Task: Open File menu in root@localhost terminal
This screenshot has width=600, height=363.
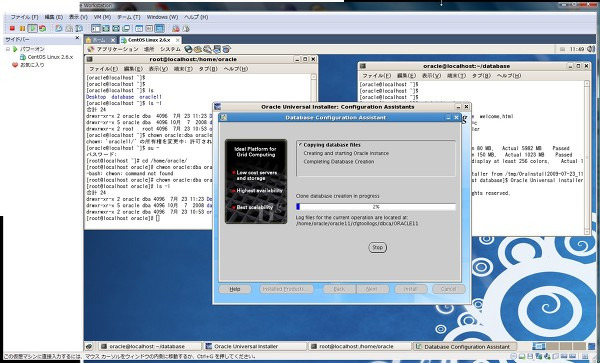Action: click(103, 69)
